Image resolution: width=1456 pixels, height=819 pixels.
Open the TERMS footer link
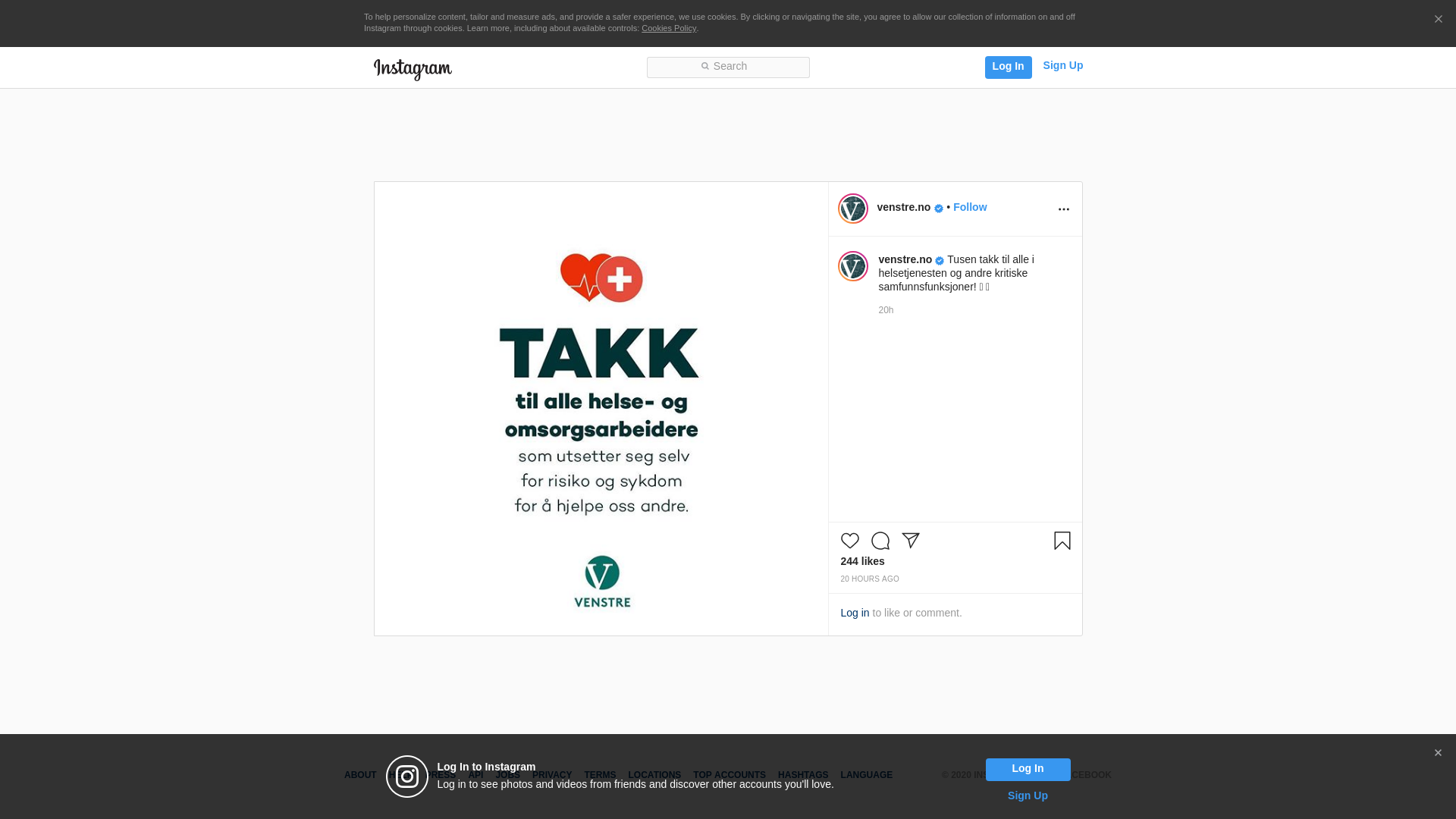click(599, 775)
